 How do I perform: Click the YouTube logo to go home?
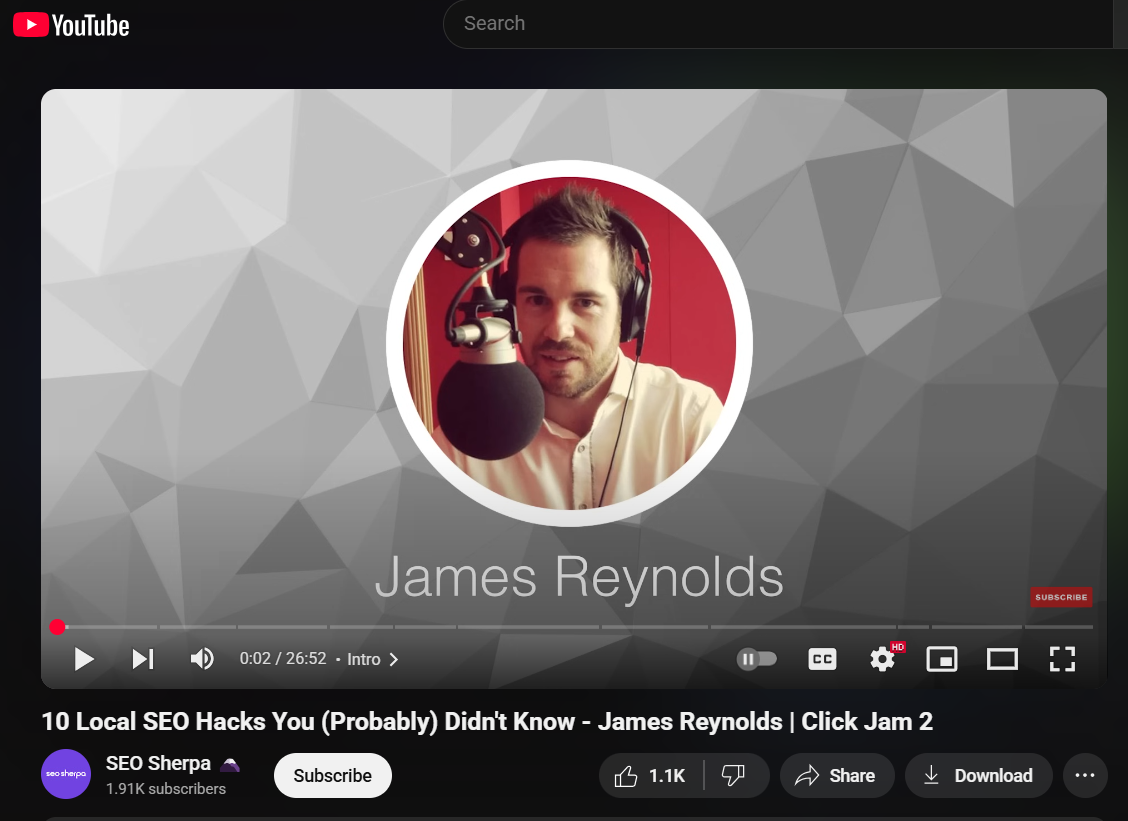pyautogui.click(x=71, y=25)
